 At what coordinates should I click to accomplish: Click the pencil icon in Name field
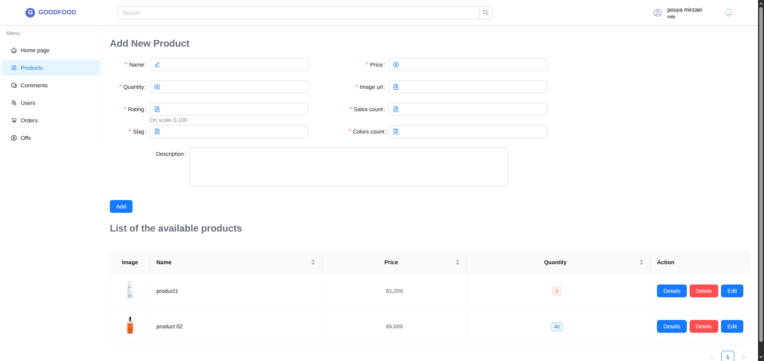(157, 64)
